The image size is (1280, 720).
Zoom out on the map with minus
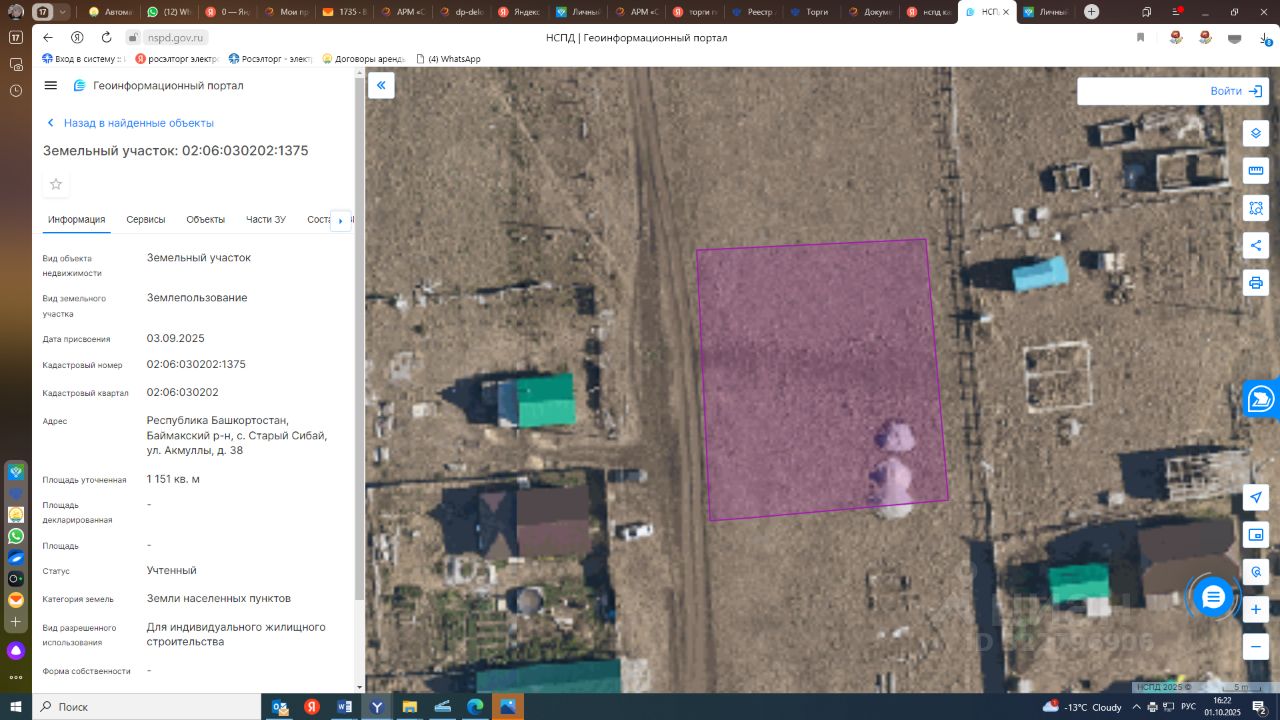(x=1256, y=646)
